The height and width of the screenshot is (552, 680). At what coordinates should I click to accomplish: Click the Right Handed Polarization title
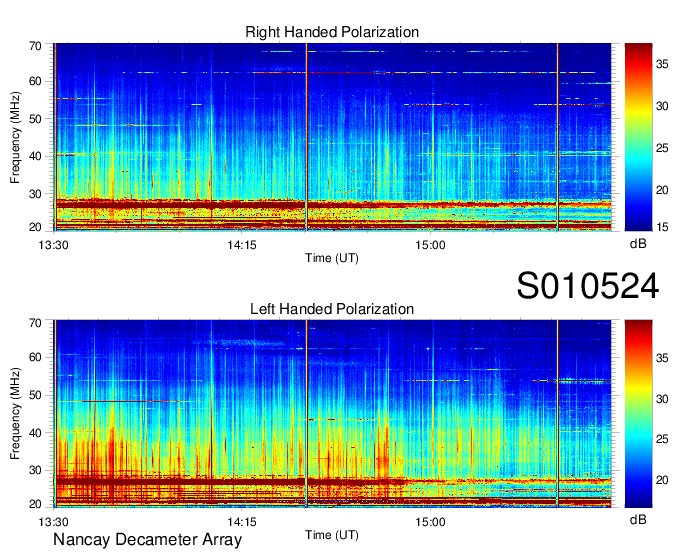pos(332,32)
